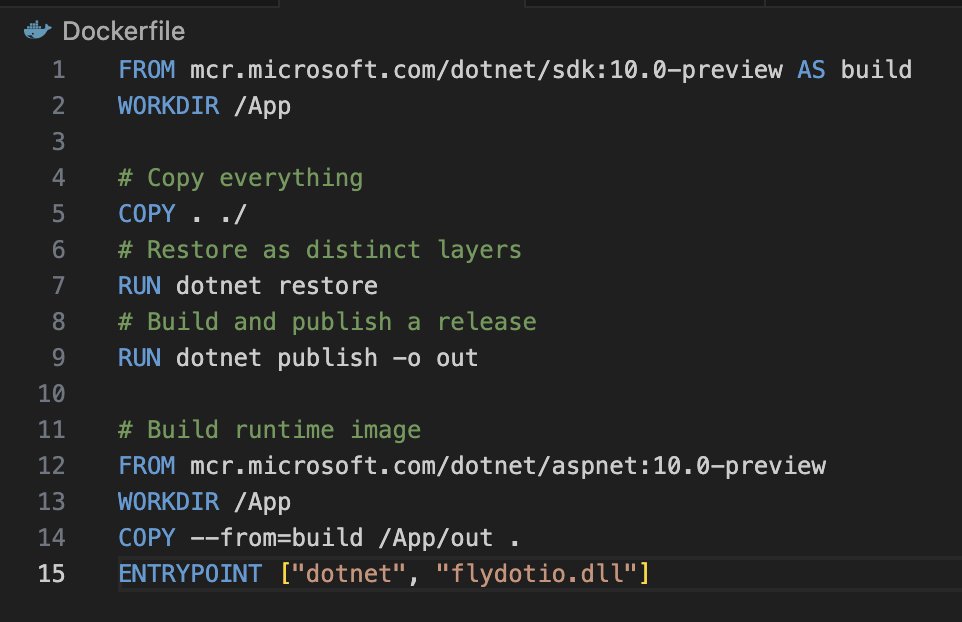The height and width of the screenshot is (622, 962).
Task: Click line number 9 in gutter
Action: coord(58,358)
